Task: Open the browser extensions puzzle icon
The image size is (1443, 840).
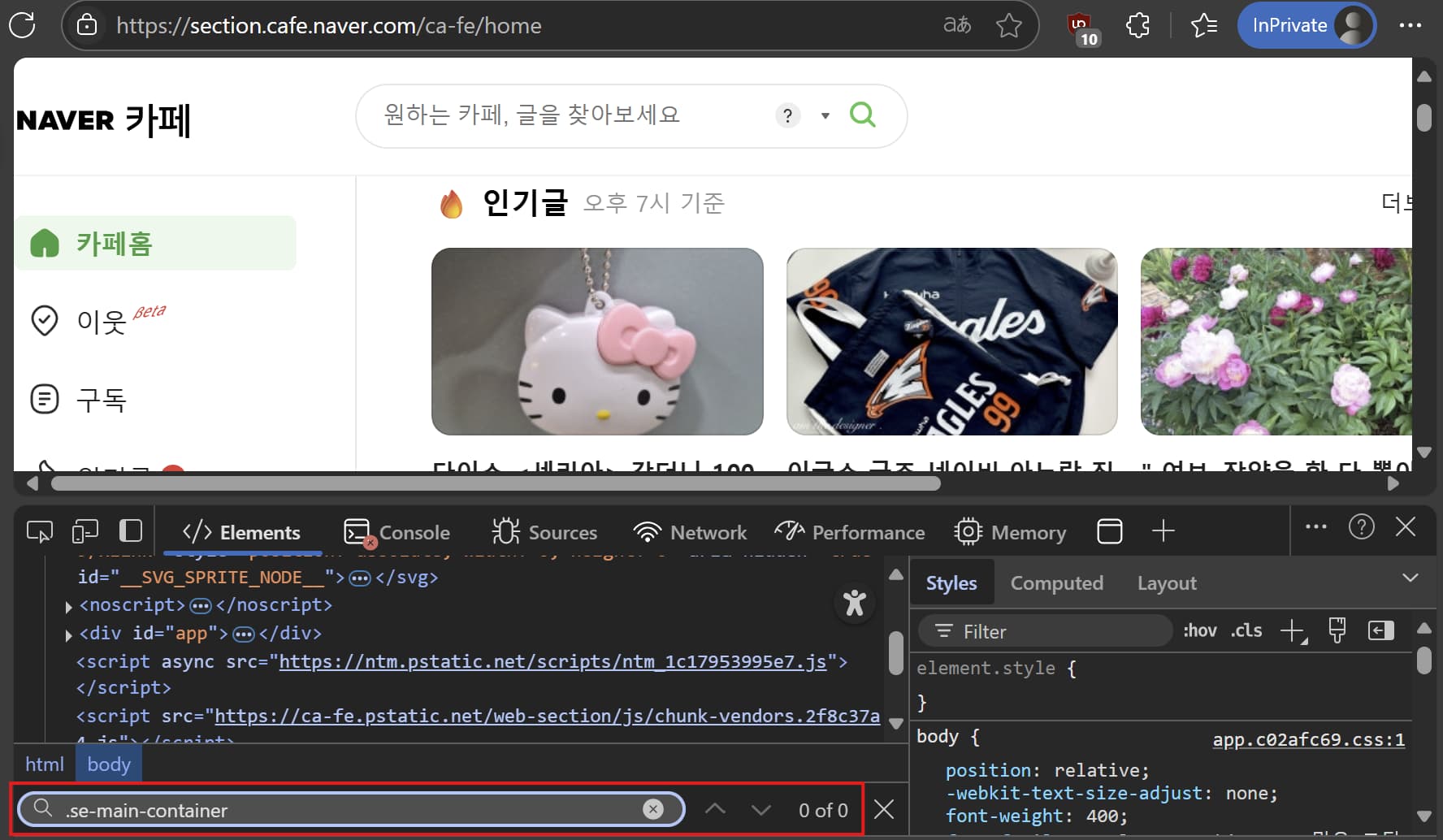Action: (1137, 25)
